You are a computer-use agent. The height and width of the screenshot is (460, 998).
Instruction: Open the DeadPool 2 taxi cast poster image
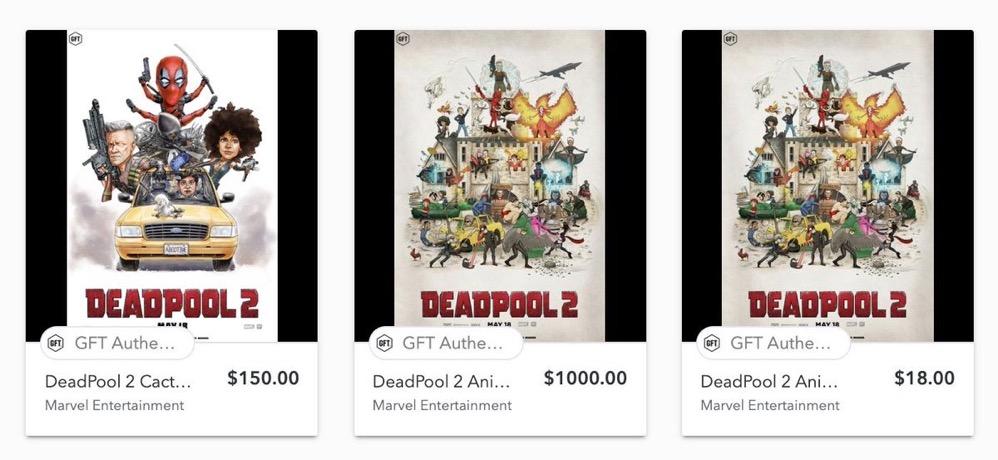[171, 180]
